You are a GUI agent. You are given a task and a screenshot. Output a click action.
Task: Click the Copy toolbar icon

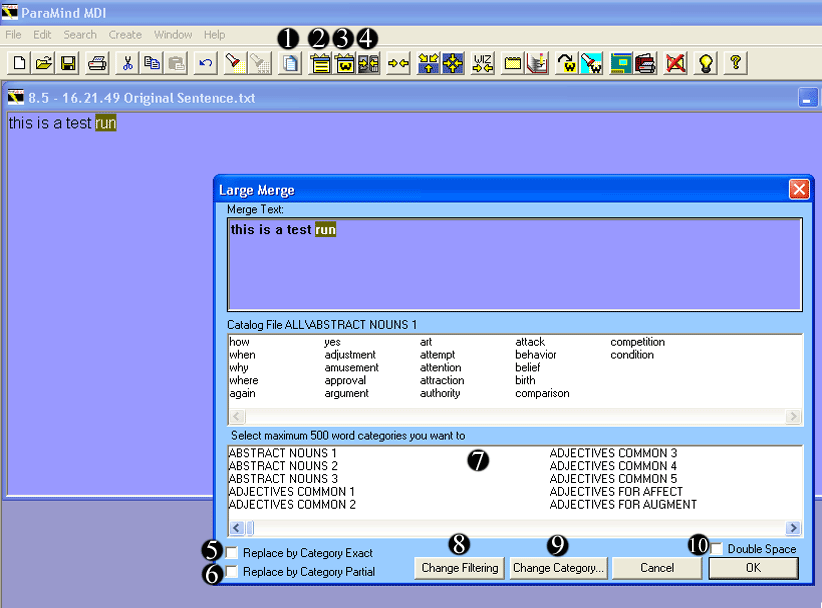[152, 63]
